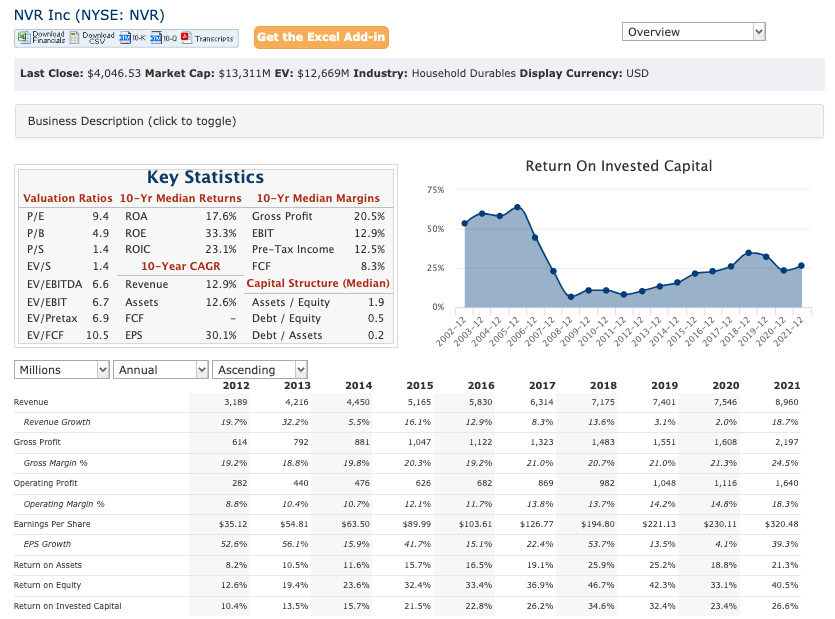Click the Revenue Growth row label

click(57, 422)
